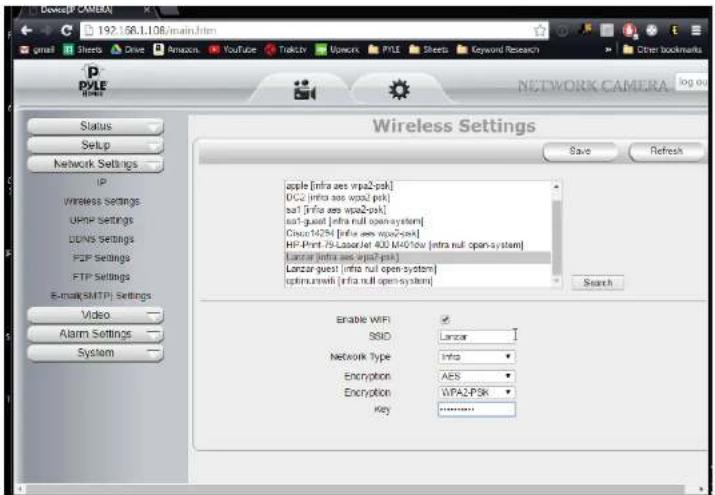
Task: Collapse the Network Settings section
Action: (x=95, y=164)
